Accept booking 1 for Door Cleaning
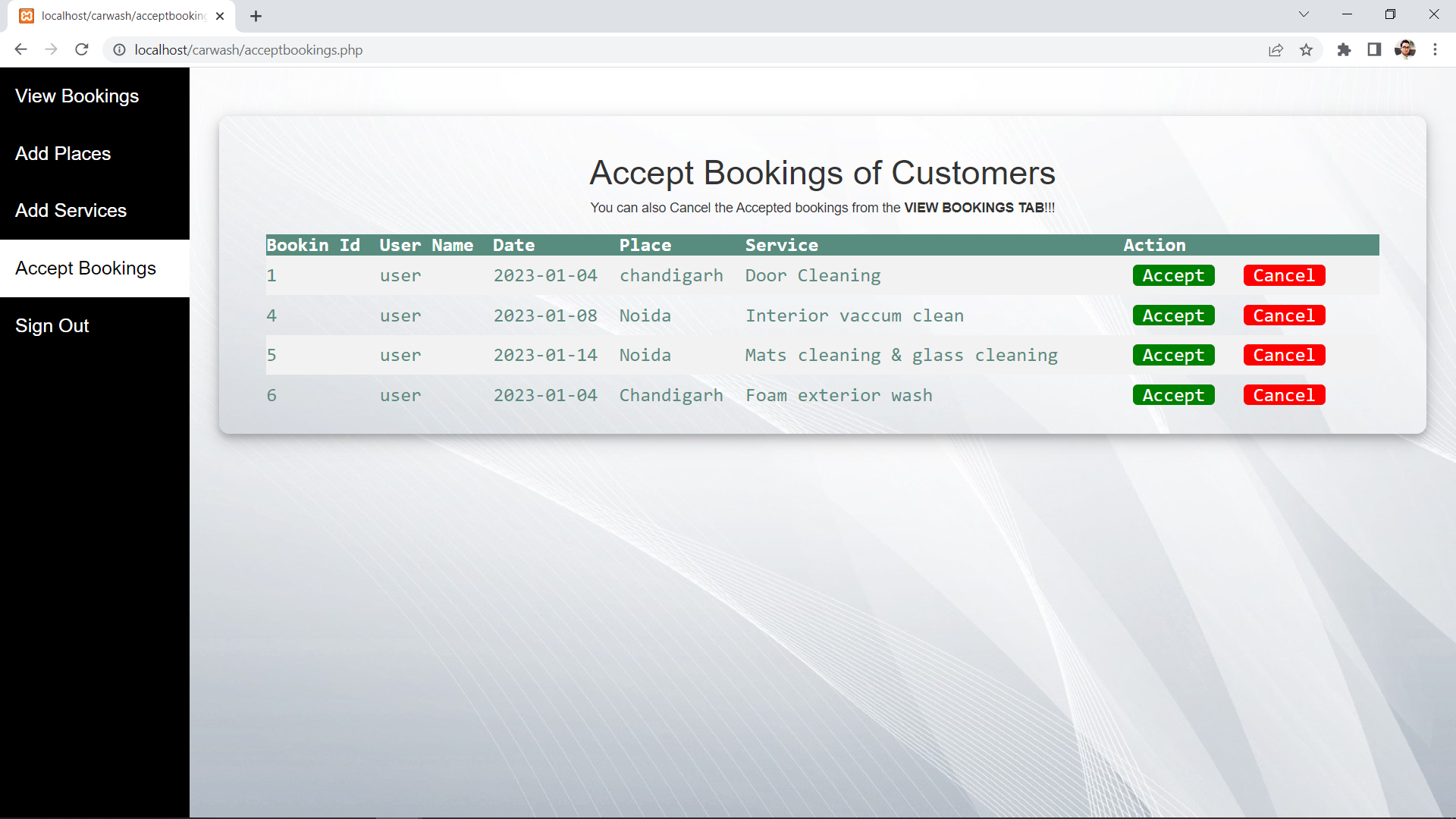The height and width of the screenshot is (819, 1456). 1173,276
